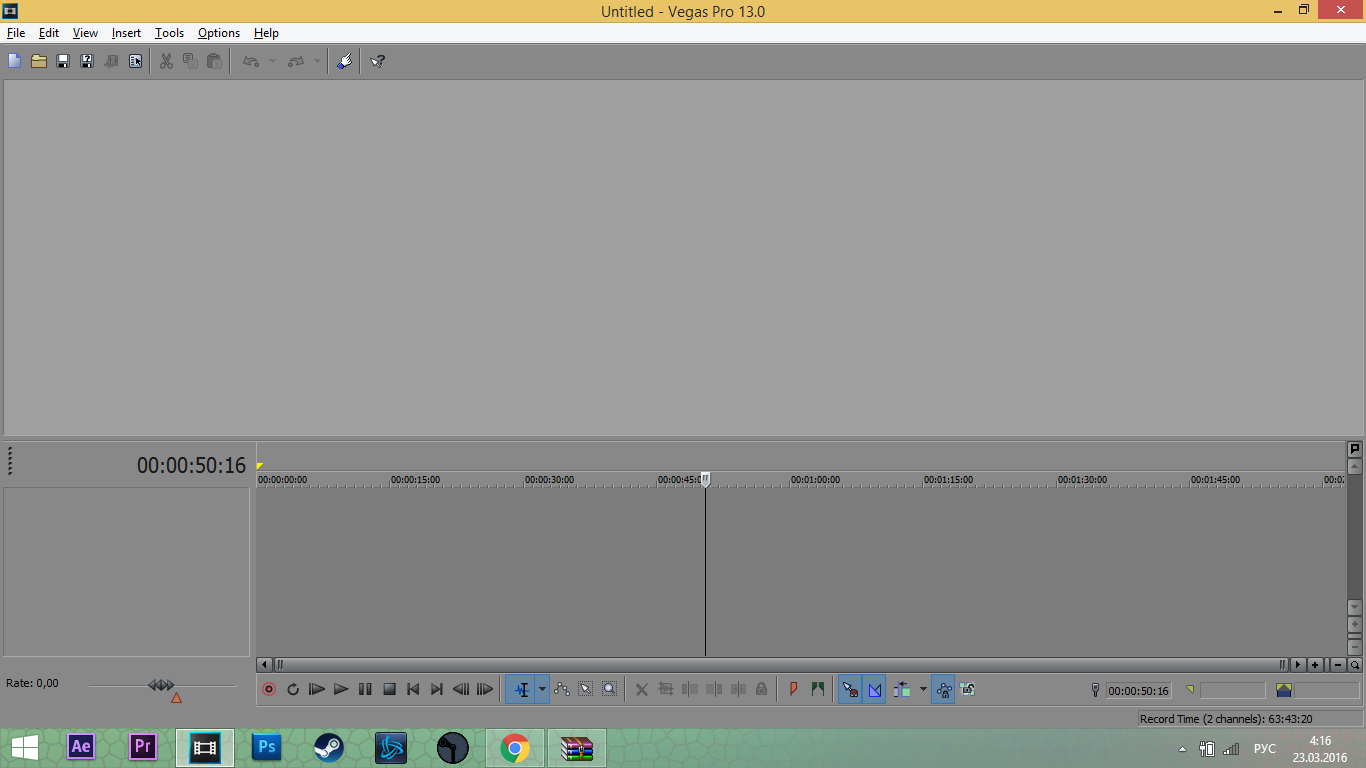Click the Undo arrow icon
Viewport: 1366px width, 768px height.
(x=251, y=61)
